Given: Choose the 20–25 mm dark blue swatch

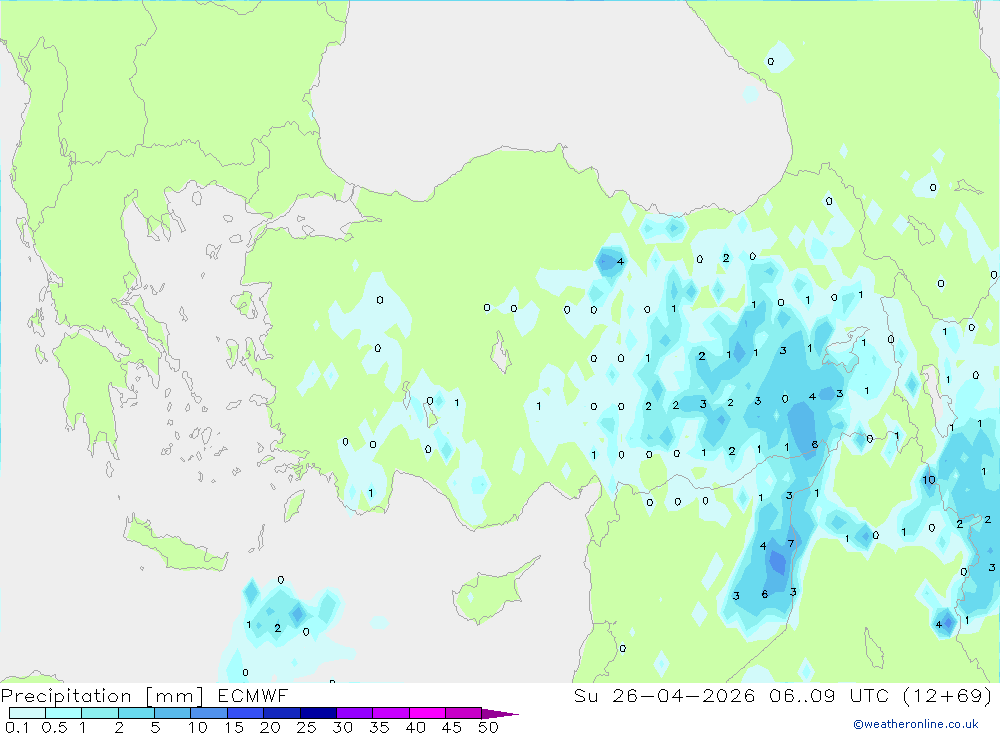Looking at the screenshot, I should 282,713.
